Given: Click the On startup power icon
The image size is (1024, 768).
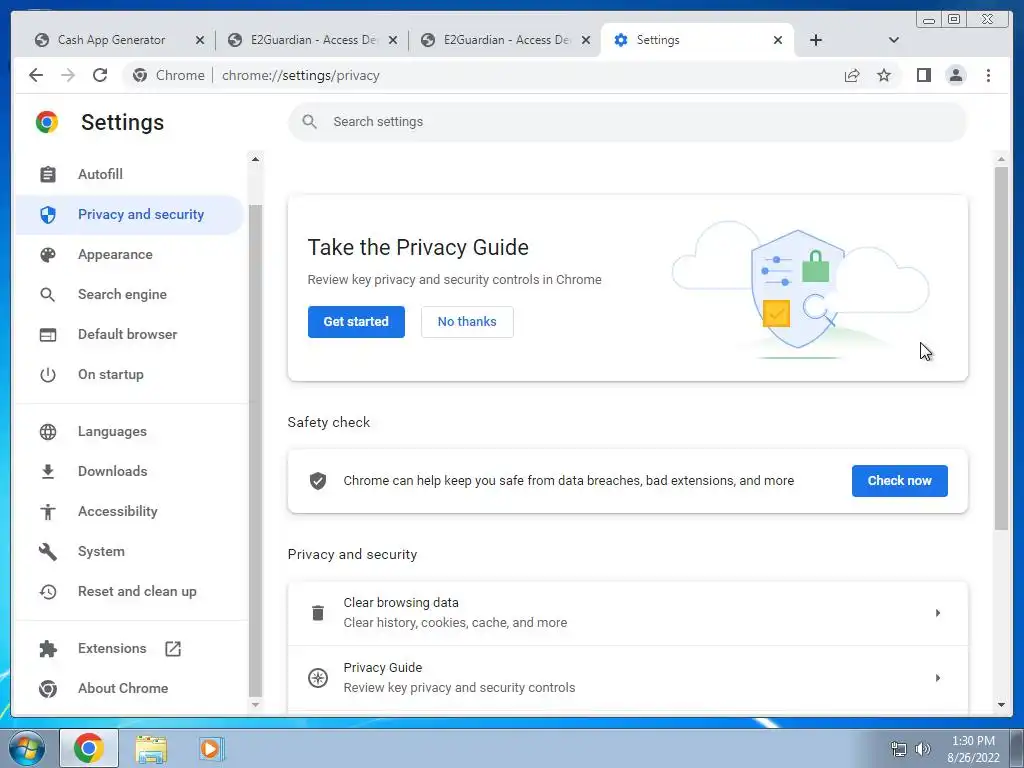Looking at the screenshot, I should pyautogui.click(x=48, y=375).
